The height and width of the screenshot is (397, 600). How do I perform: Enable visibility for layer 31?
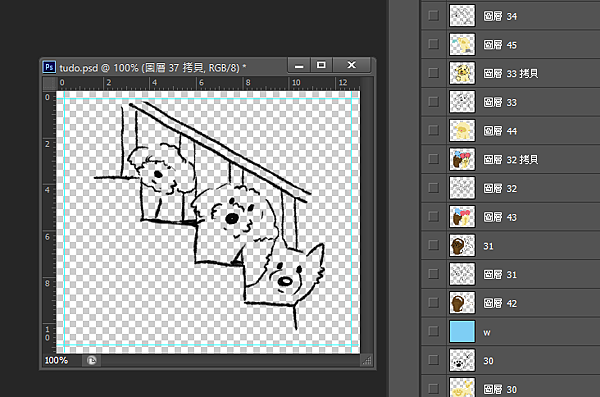434,245
